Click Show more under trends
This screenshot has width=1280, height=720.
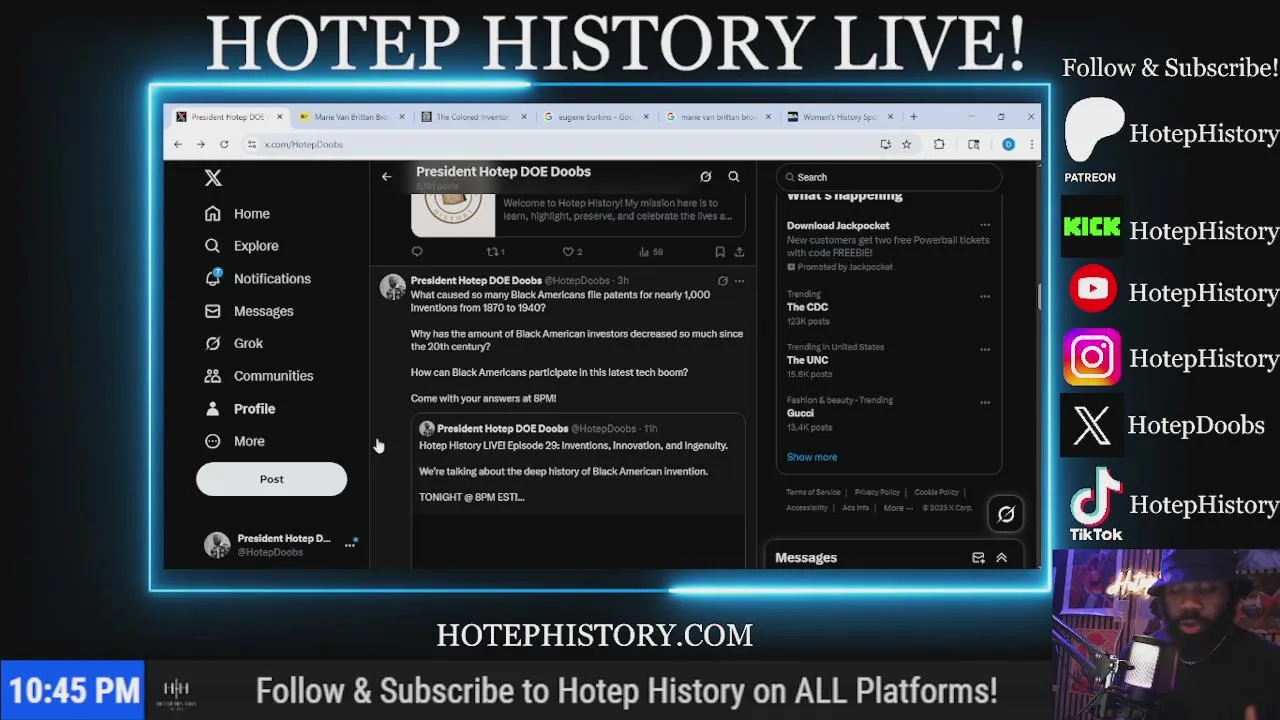[x=812, y=457]
